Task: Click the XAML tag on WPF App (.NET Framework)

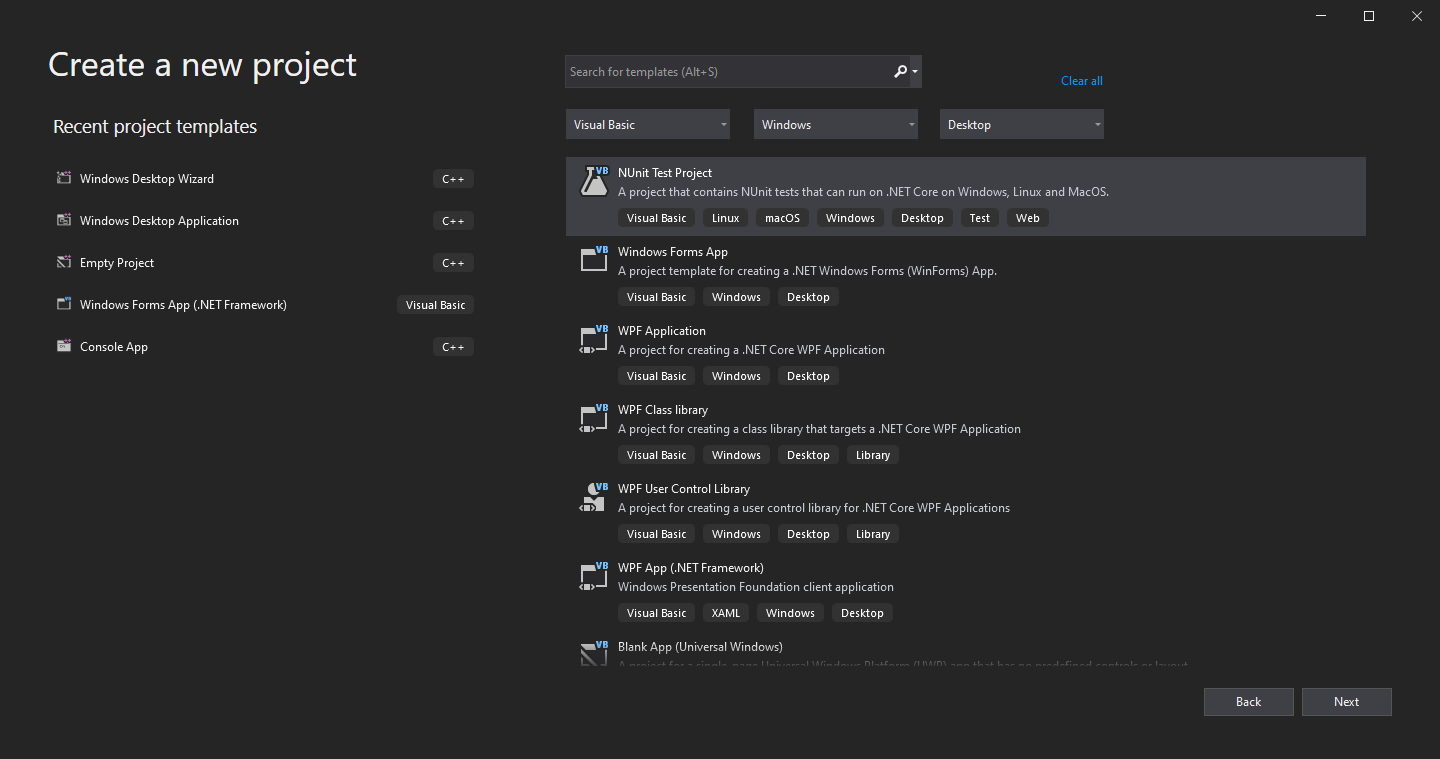Action: [726, 613]
